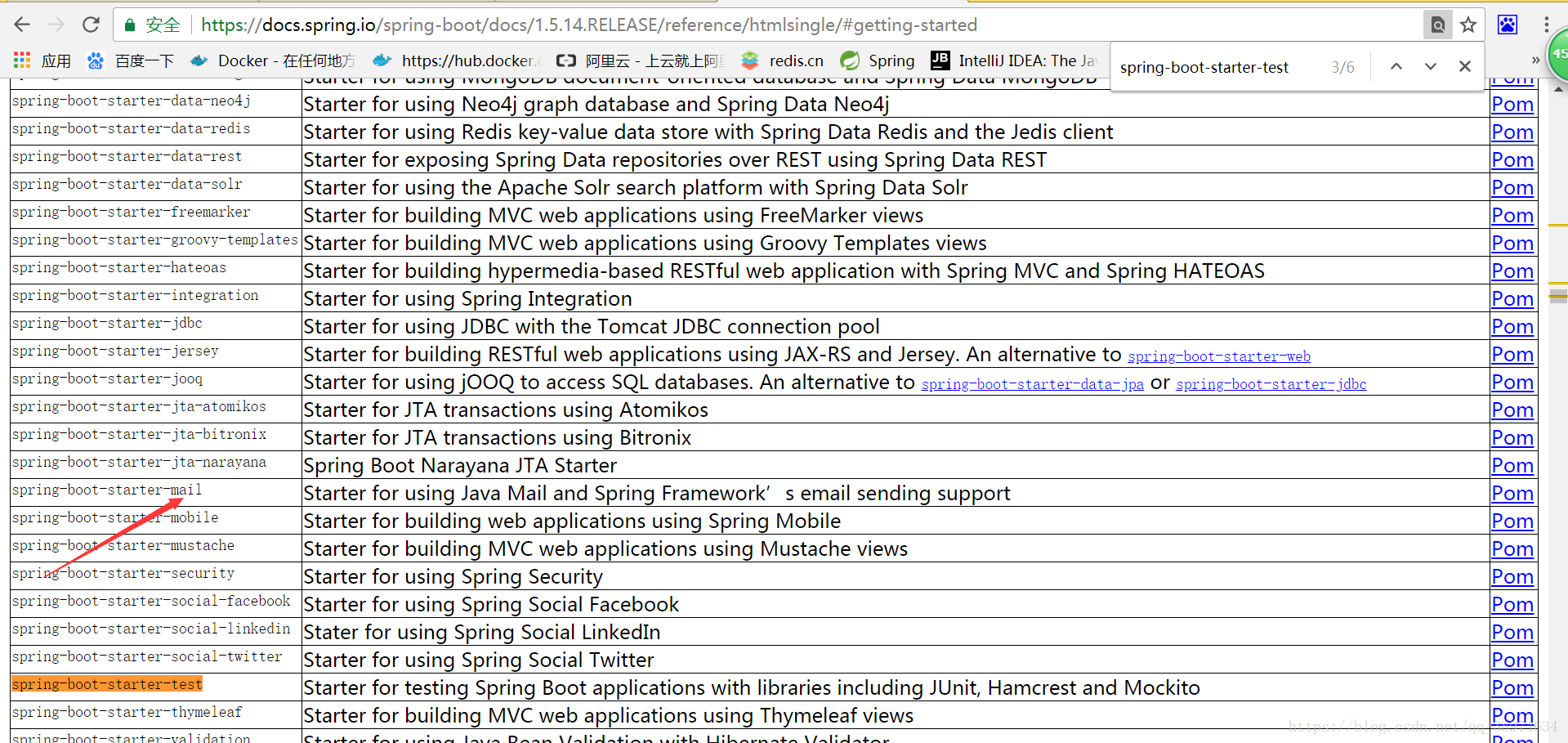Open Pom link for spring-boot-starter-mail

click(1512, 494)
